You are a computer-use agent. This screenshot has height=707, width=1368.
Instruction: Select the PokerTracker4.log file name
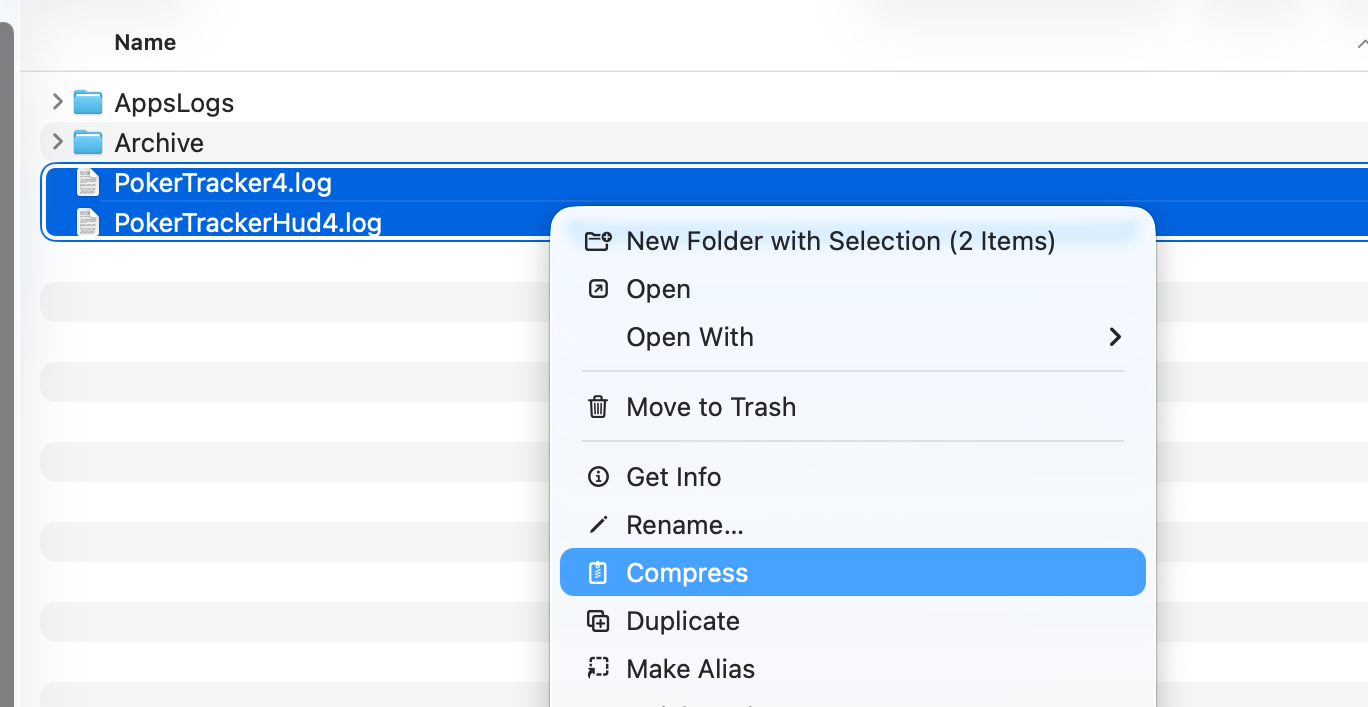[x=223, y=183]
